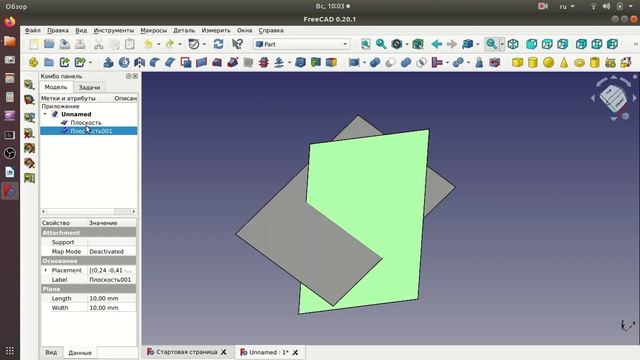Click the Map Mode Deactivated value

[112, 251]
